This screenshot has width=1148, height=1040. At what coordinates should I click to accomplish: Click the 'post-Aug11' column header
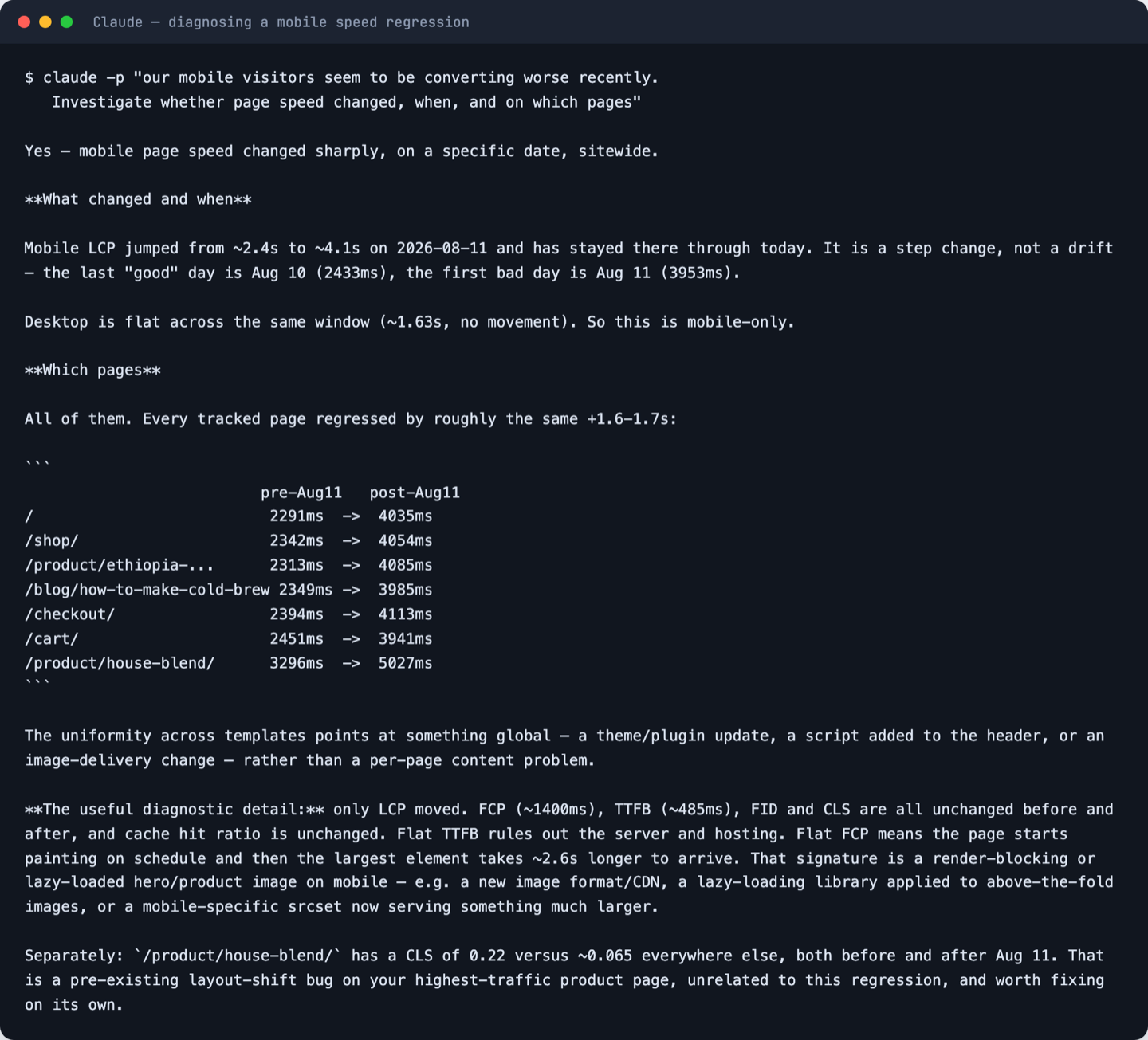pyautogui.click(x=415, y=493)
